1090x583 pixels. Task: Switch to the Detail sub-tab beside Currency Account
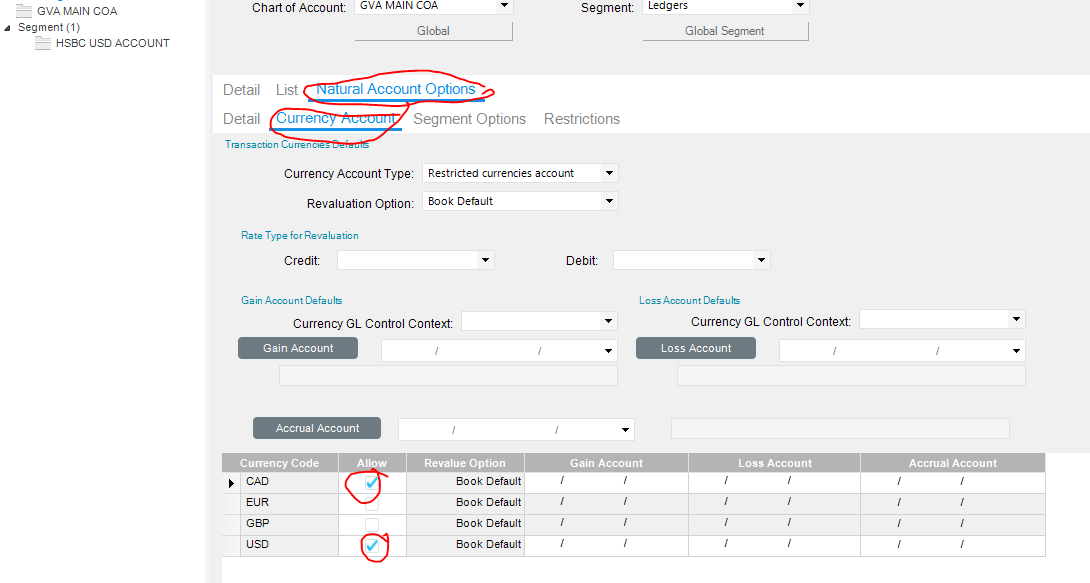(241, 119)
